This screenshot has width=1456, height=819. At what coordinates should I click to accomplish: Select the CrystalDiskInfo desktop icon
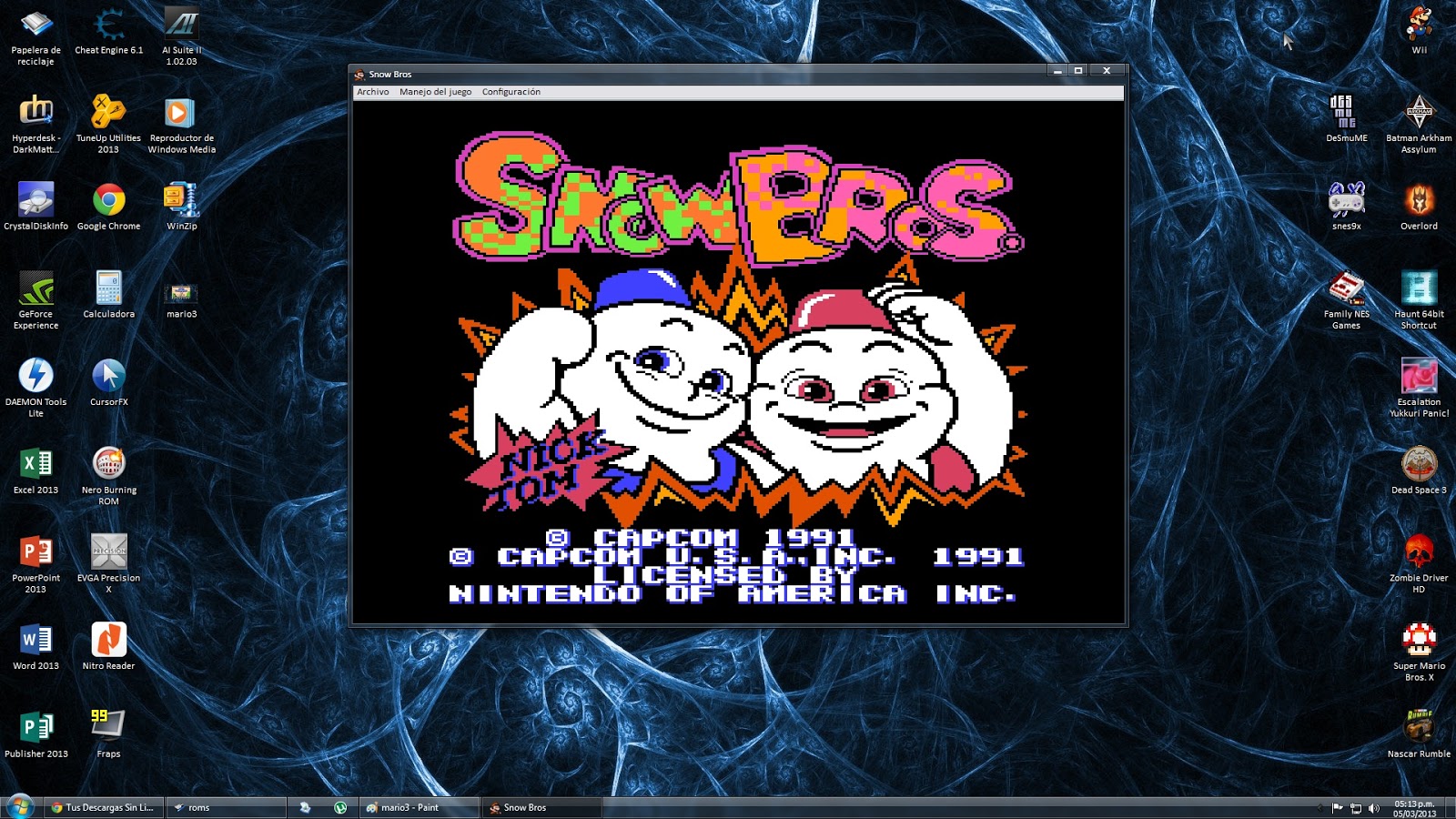tap(36, 207)
